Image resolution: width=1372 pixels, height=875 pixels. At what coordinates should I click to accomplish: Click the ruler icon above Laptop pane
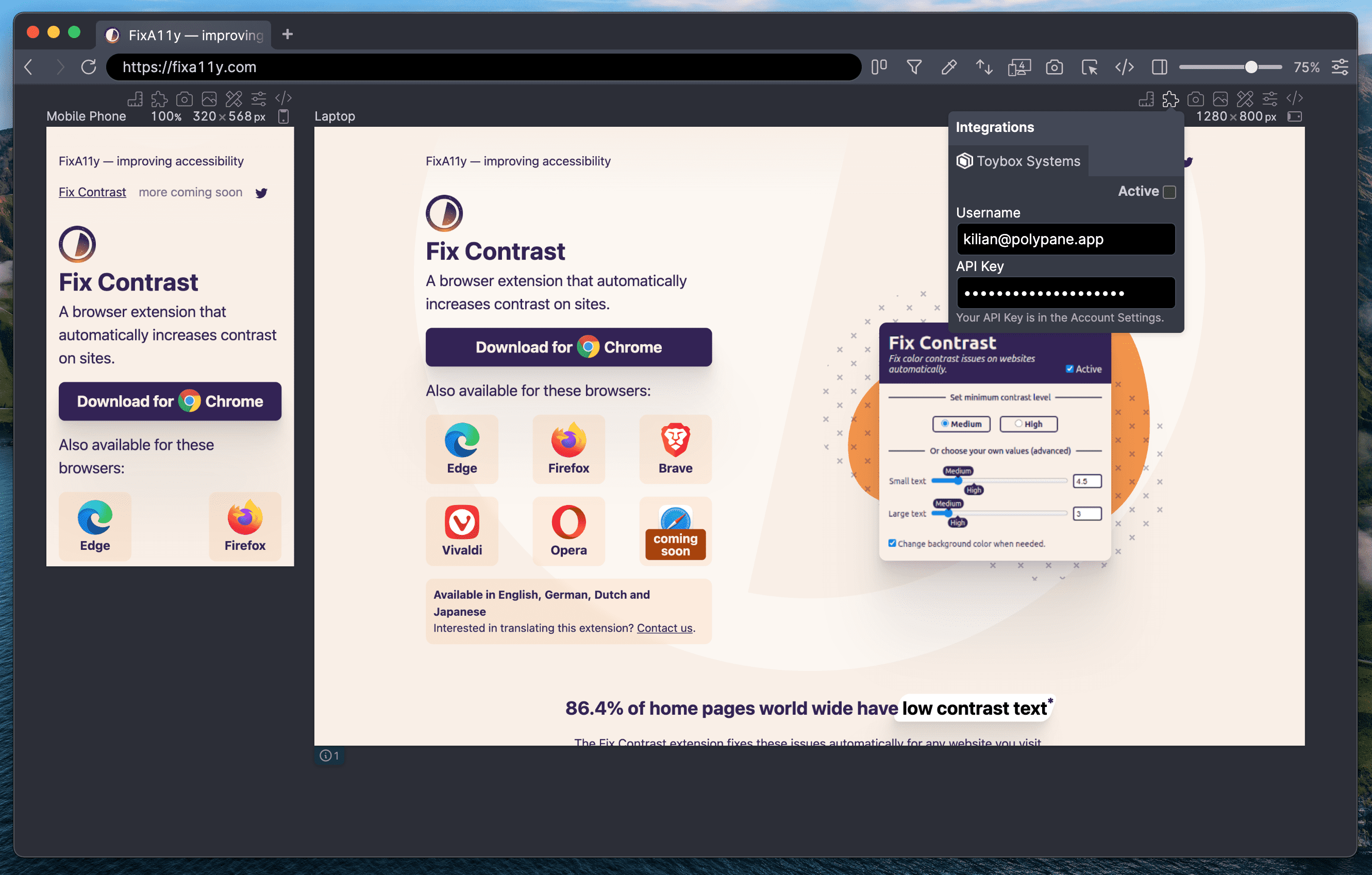[x=1146, y=99]
